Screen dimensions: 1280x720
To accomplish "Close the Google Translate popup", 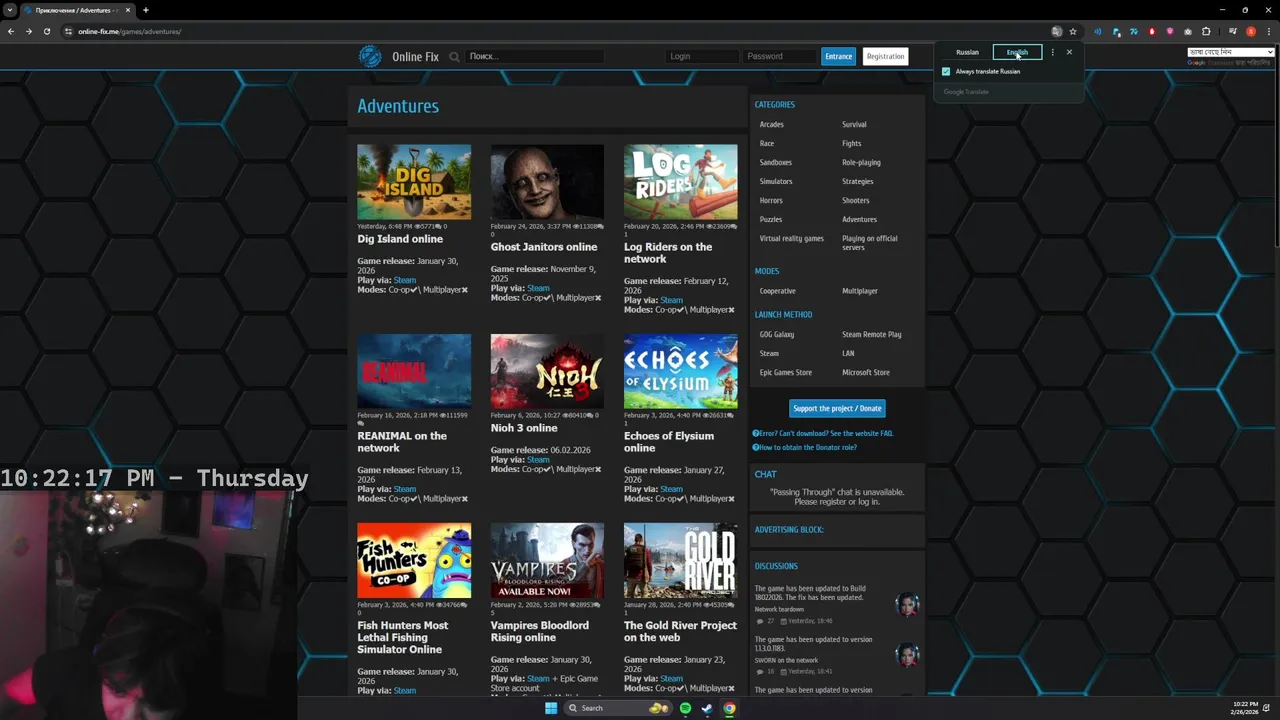I will click(x=1069, y=52).
